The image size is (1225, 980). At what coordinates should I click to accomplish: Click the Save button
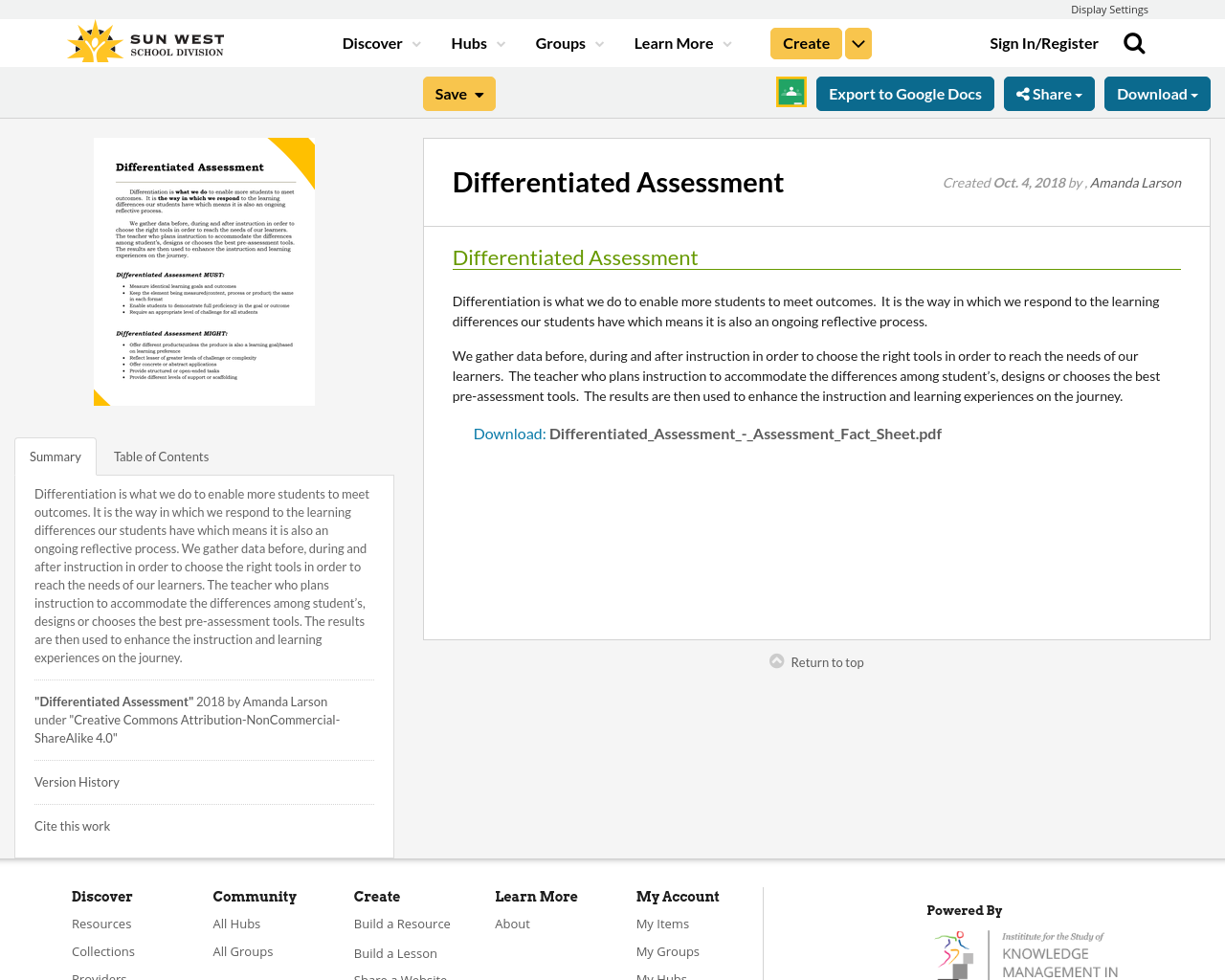click(458, 92)
